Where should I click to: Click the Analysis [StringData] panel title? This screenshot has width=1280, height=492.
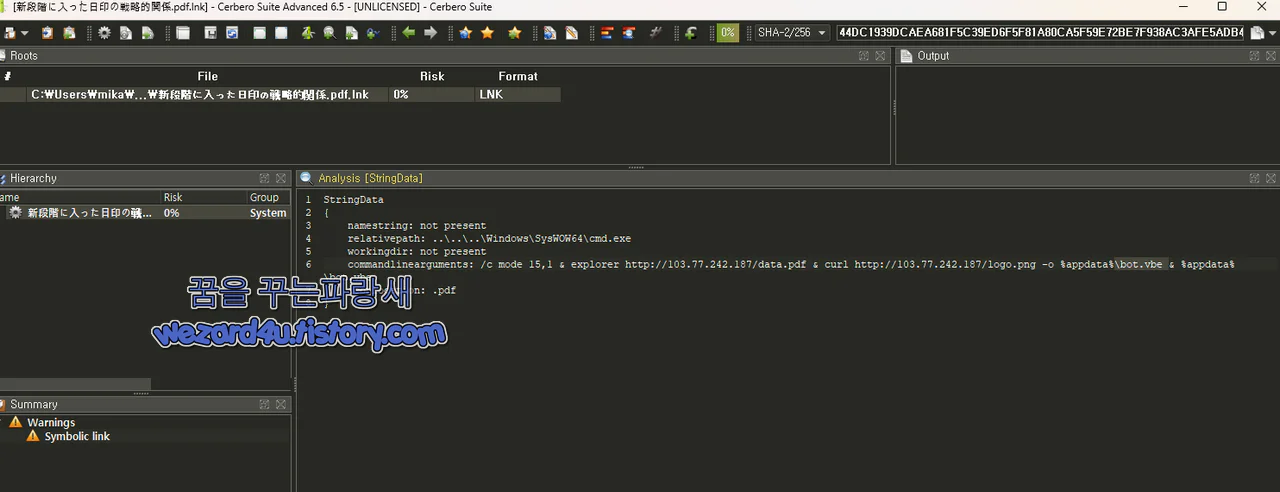[x=370, y=178]
